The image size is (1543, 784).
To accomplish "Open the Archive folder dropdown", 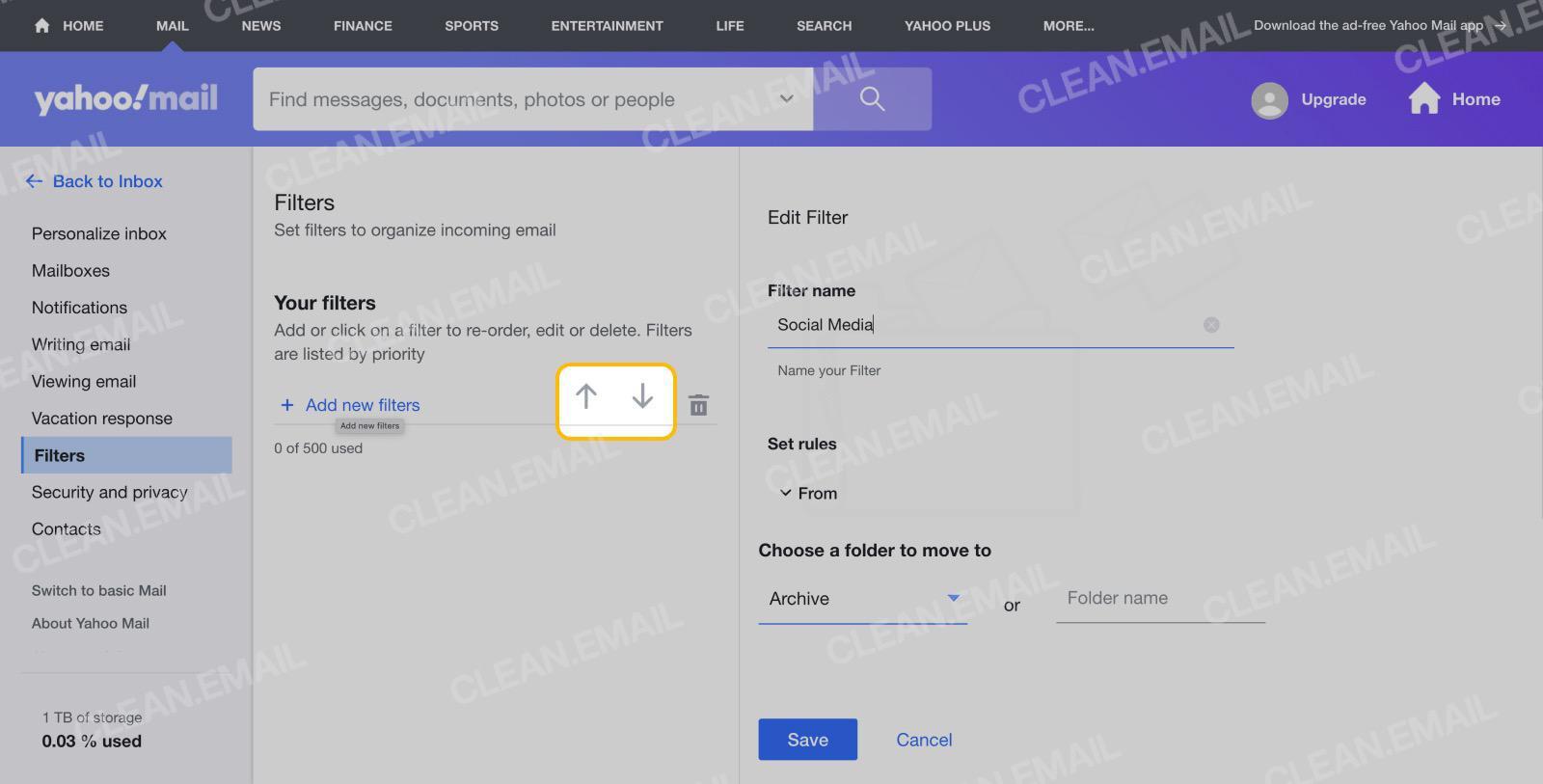I will (x=862, y=599).
